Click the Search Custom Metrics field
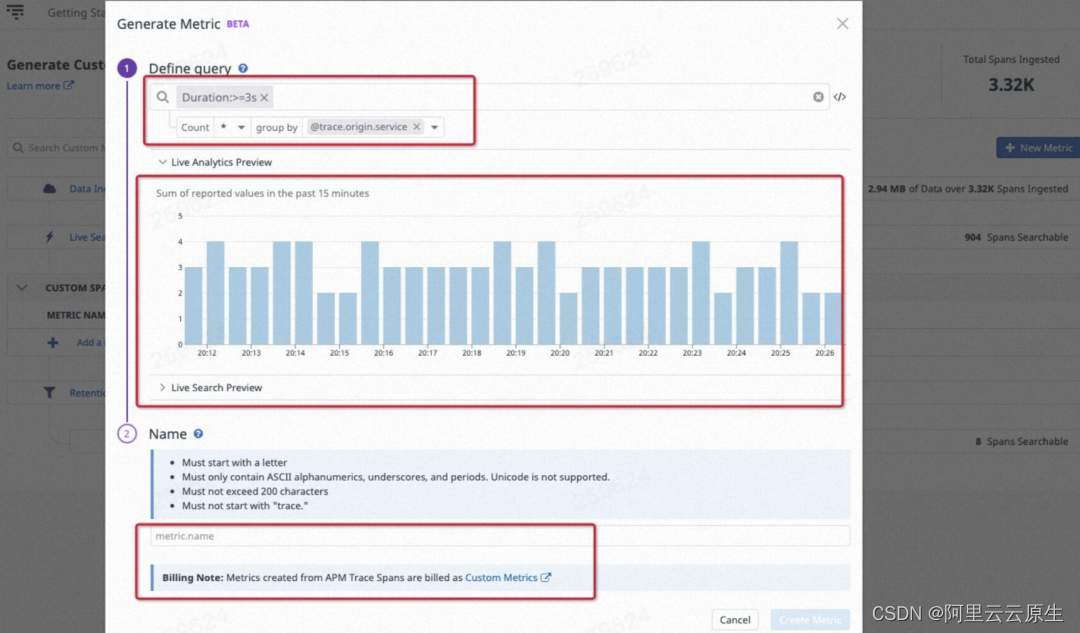This screenshot has height=633, width=1080. coord(58,147)
